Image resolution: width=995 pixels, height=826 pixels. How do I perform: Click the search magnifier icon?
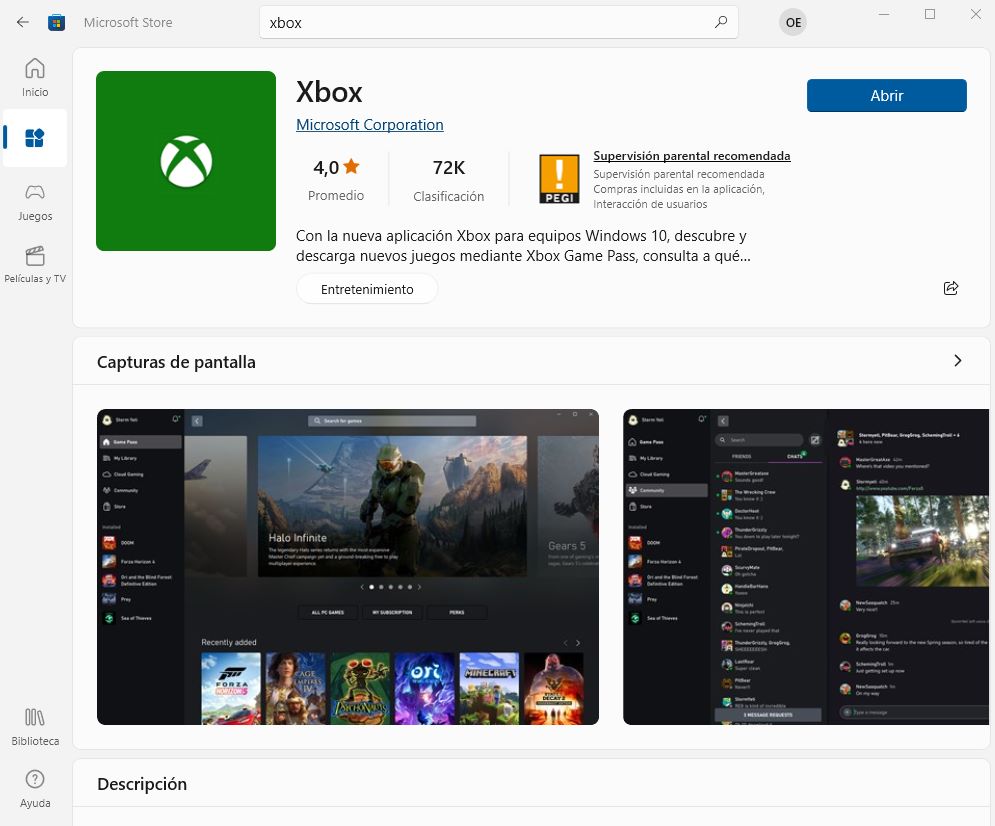[x=721, y=22]
